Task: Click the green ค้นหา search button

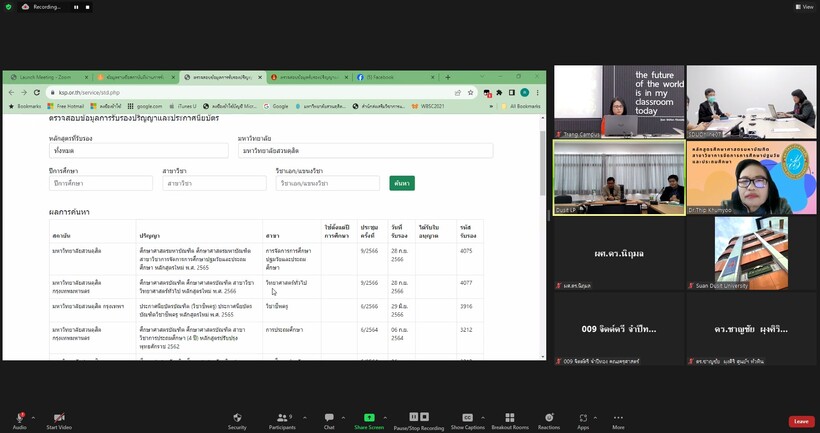Action: 402,183
